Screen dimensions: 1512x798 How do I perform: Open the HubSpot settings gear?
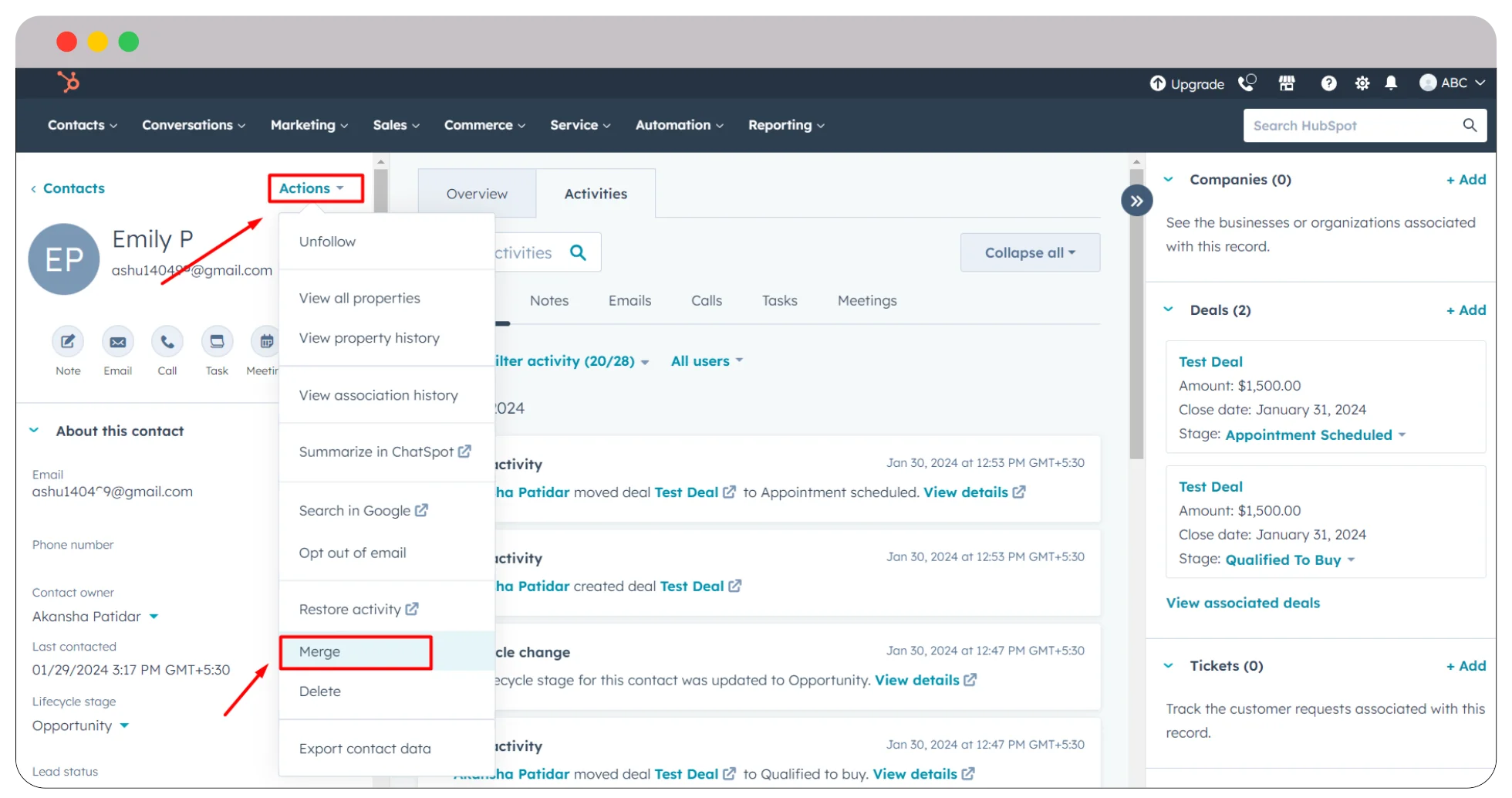[x=1362, y=83]
